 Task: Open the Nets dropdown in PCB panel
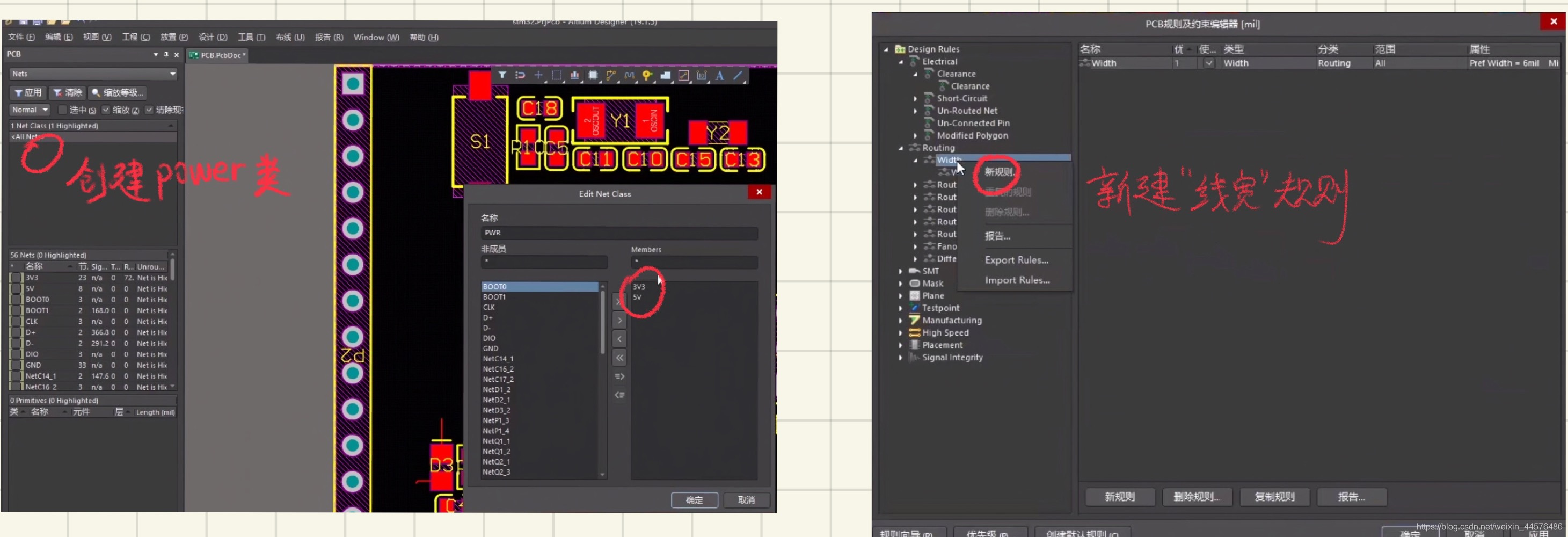pos(94,74)
